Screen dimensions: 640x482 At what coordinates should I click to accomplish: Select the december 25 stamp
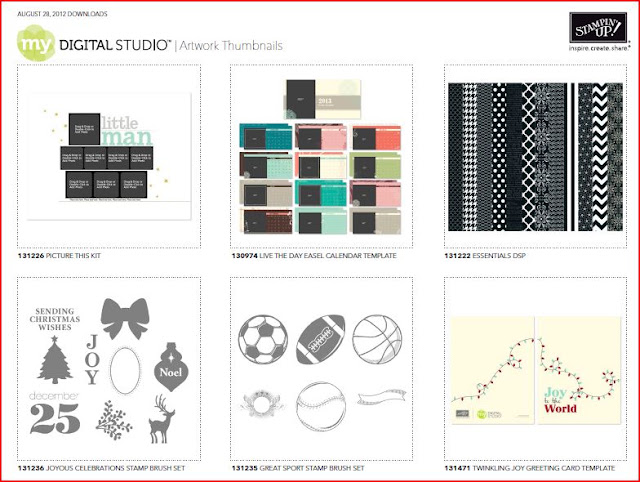[55, 413]
